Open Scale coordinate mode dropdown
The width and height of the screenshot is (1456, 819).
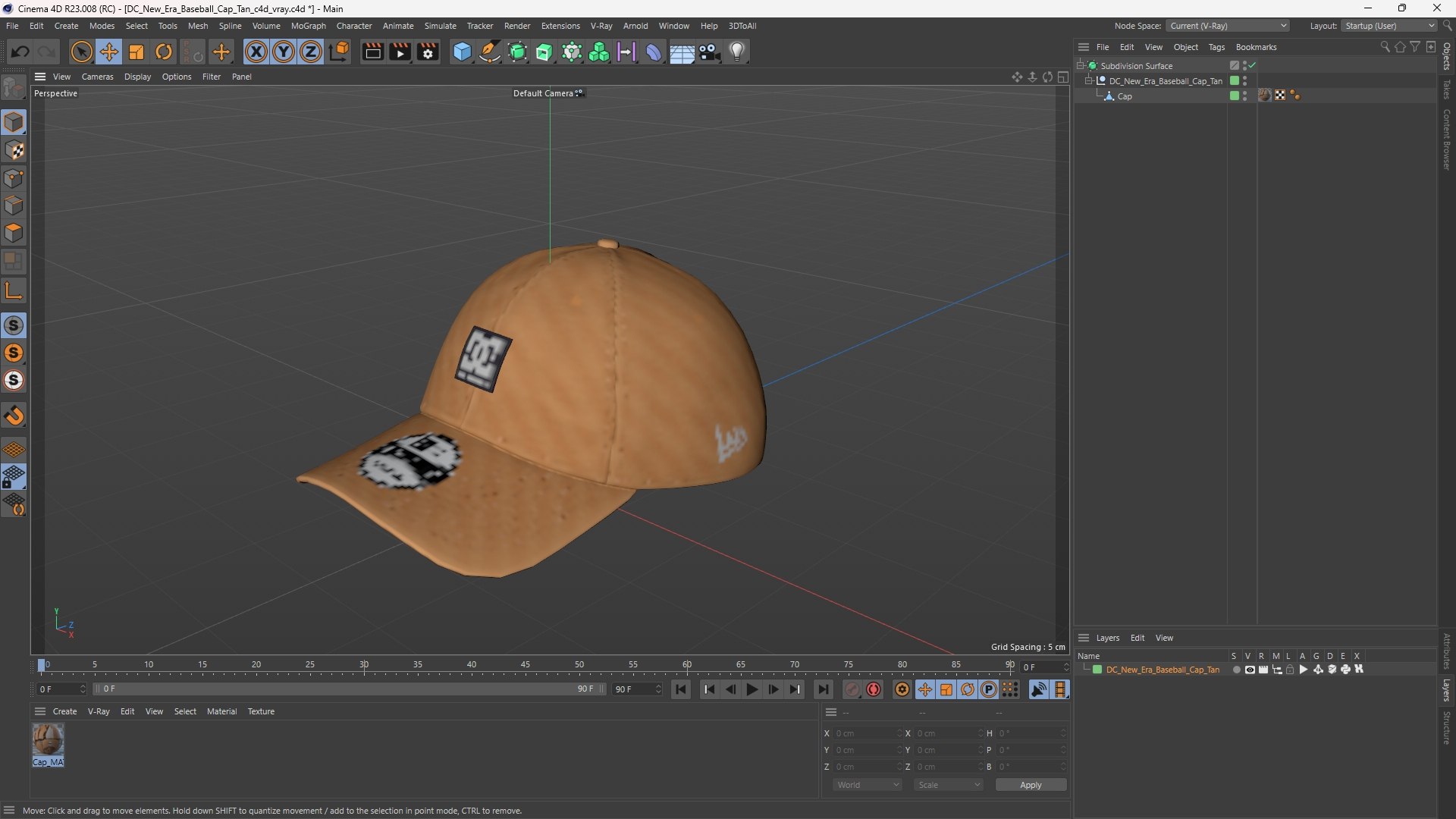pos(949,785)
